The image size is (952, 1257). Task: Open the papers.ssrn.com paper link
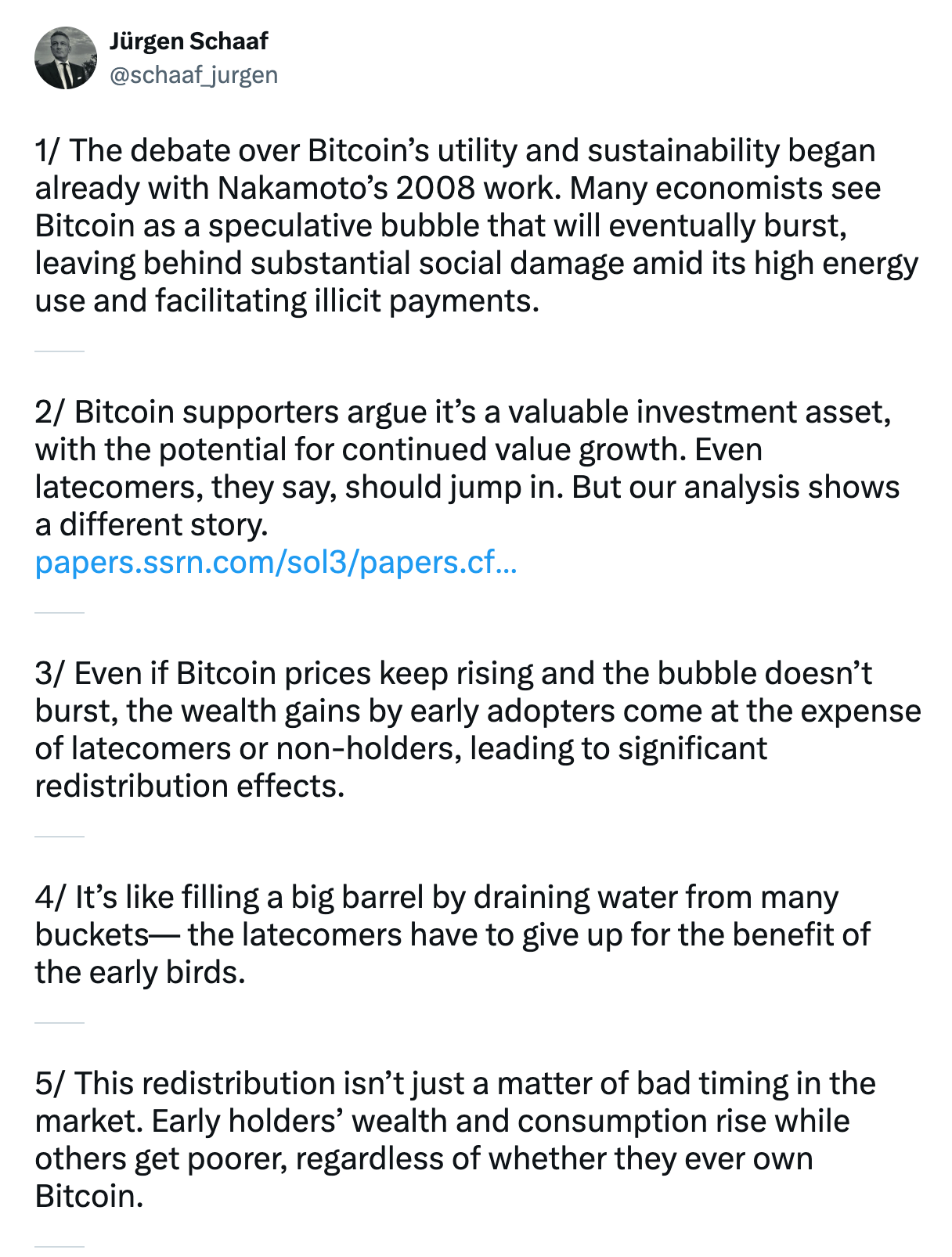click(276, 563)
